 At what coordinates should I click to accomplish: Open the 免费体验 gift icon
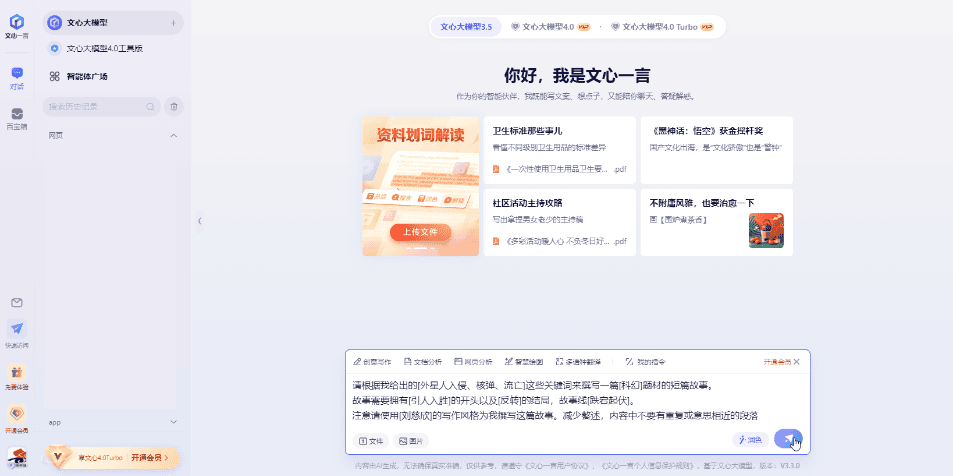(17, 376)
